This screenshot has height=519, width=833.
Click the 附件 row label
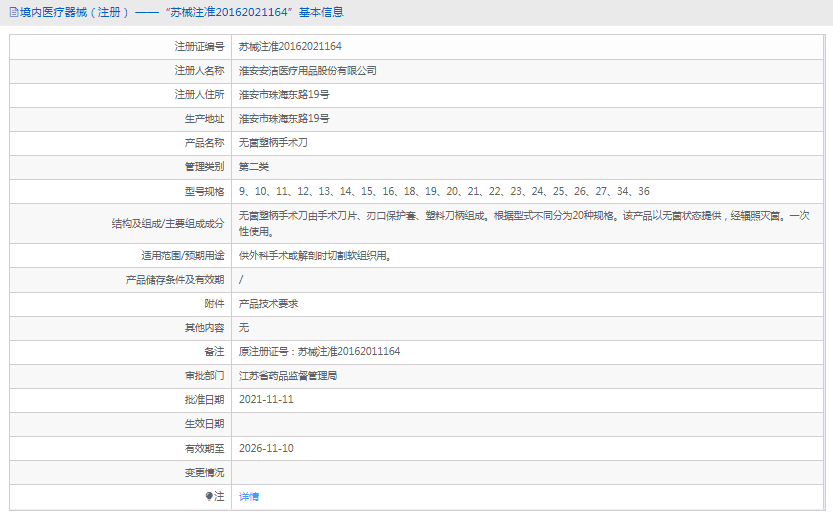pyautogui.click(x=214, y=304)
